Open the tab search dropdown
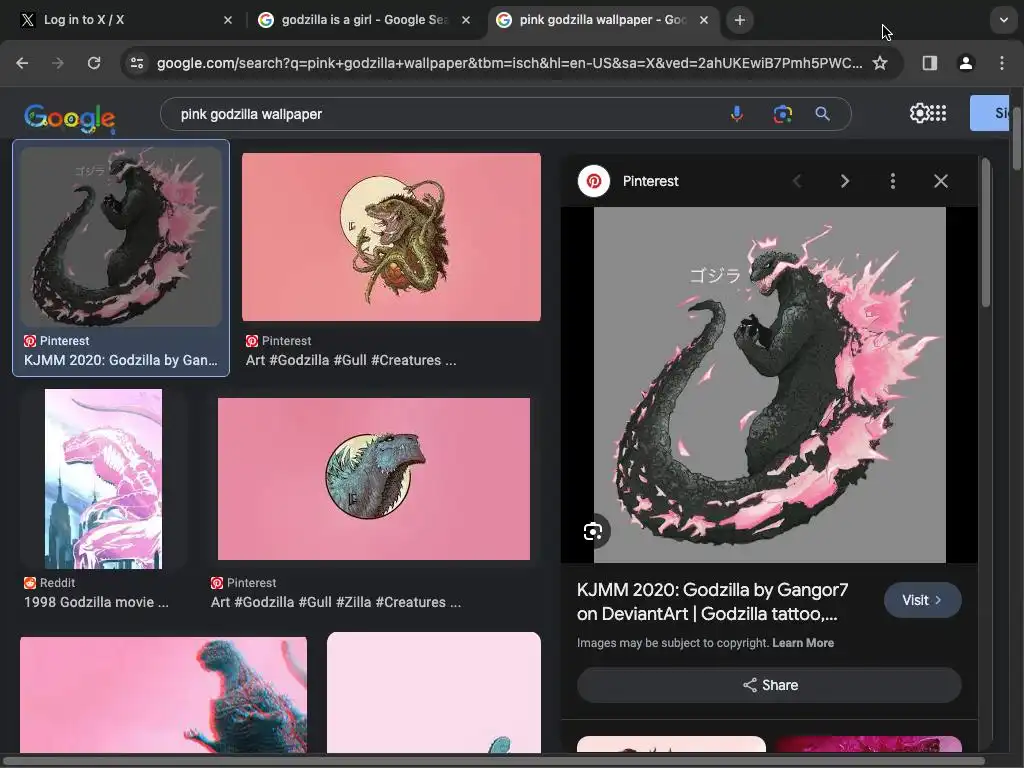The image size is (1024, 768). (1004, 20)
